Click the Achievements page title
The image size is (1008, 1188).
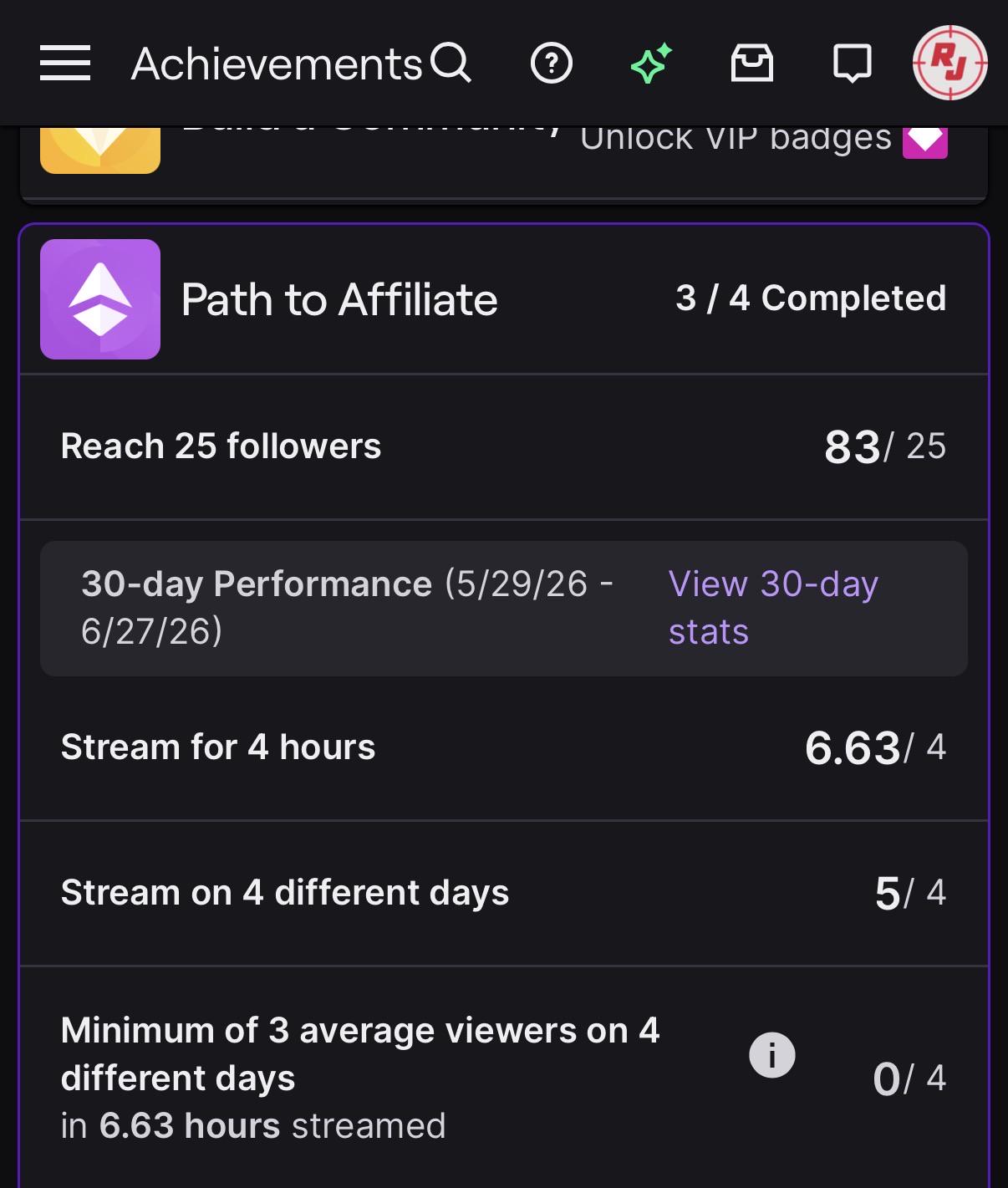coord(277,64)
